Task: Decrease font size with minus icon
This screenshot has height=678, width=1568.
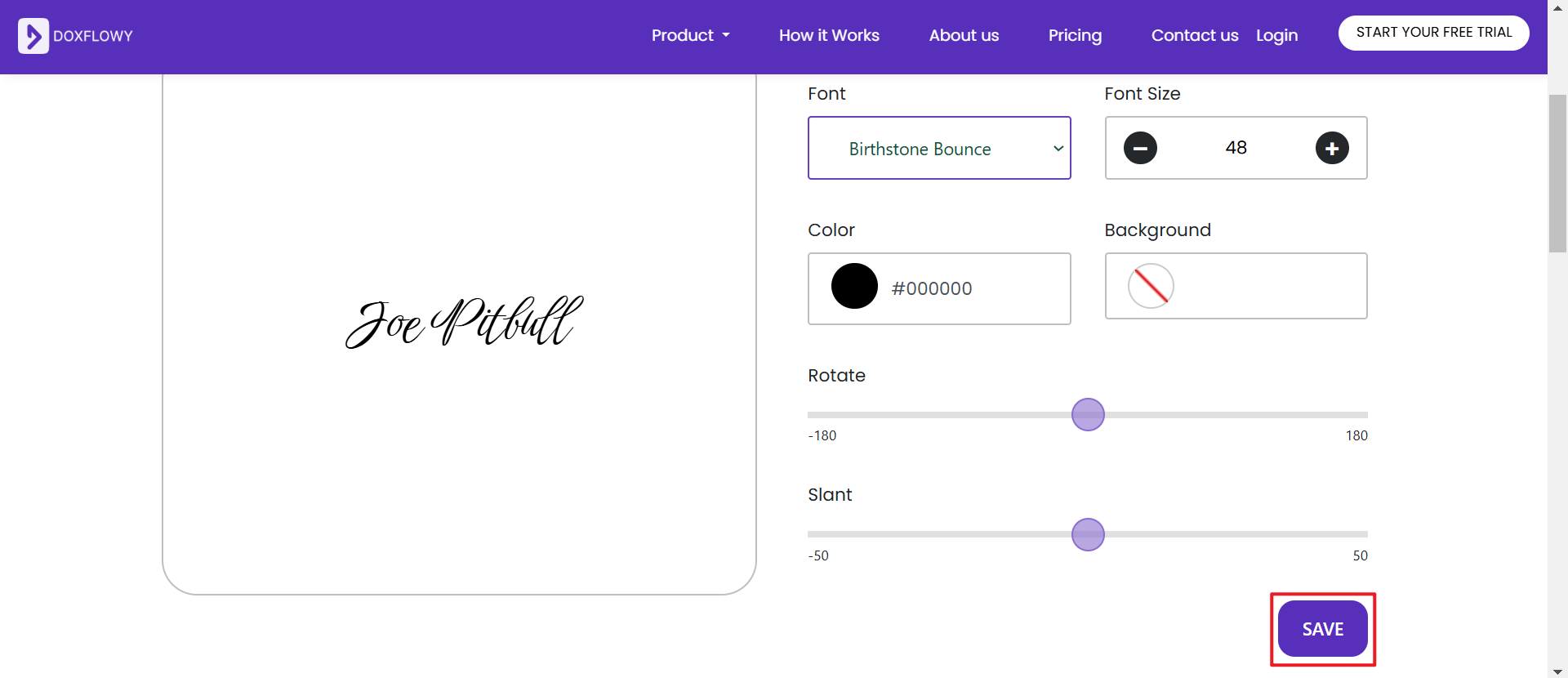Action: point(1140,148)
